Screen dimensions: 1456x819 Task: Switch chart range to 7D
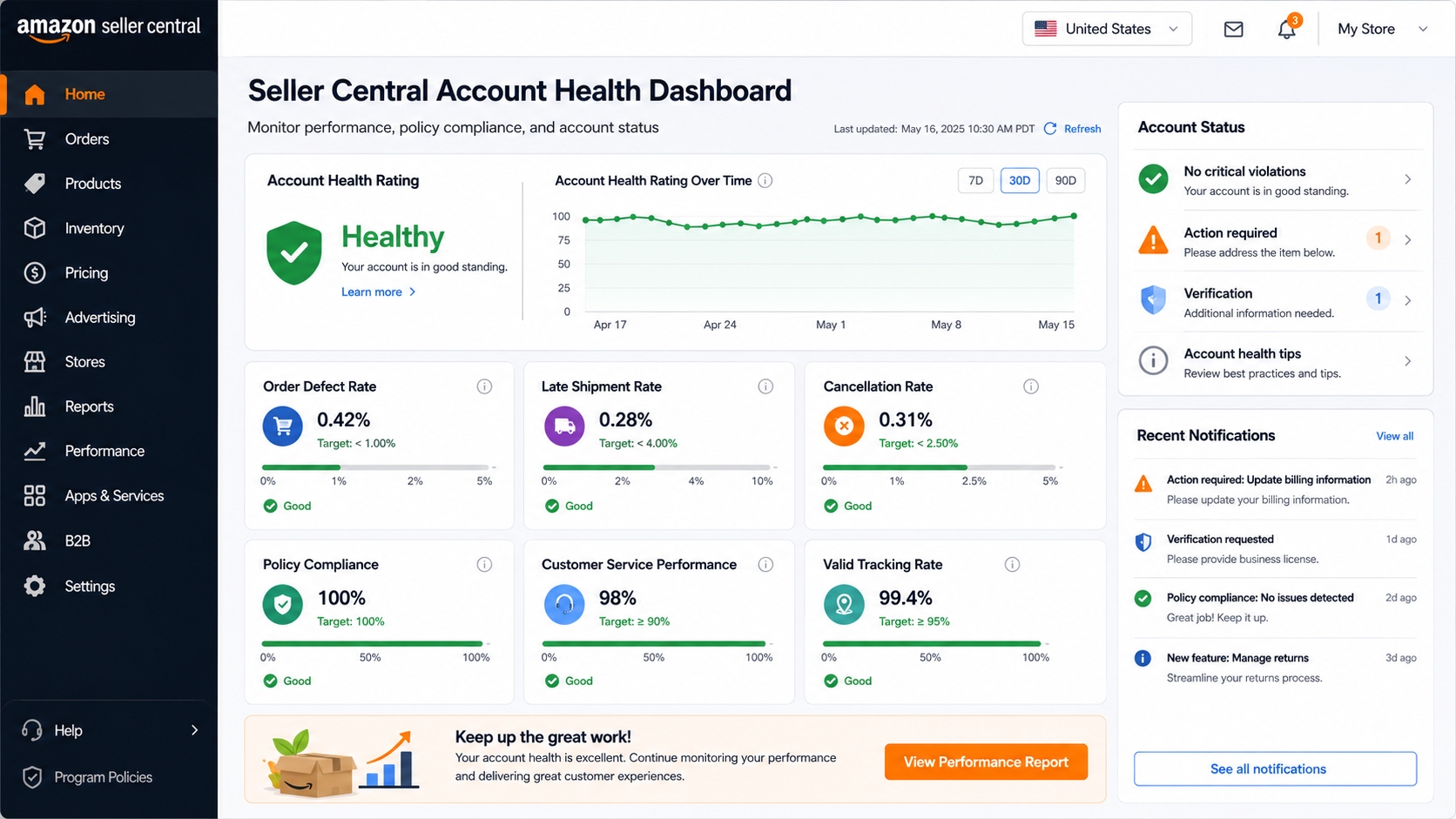975,180
